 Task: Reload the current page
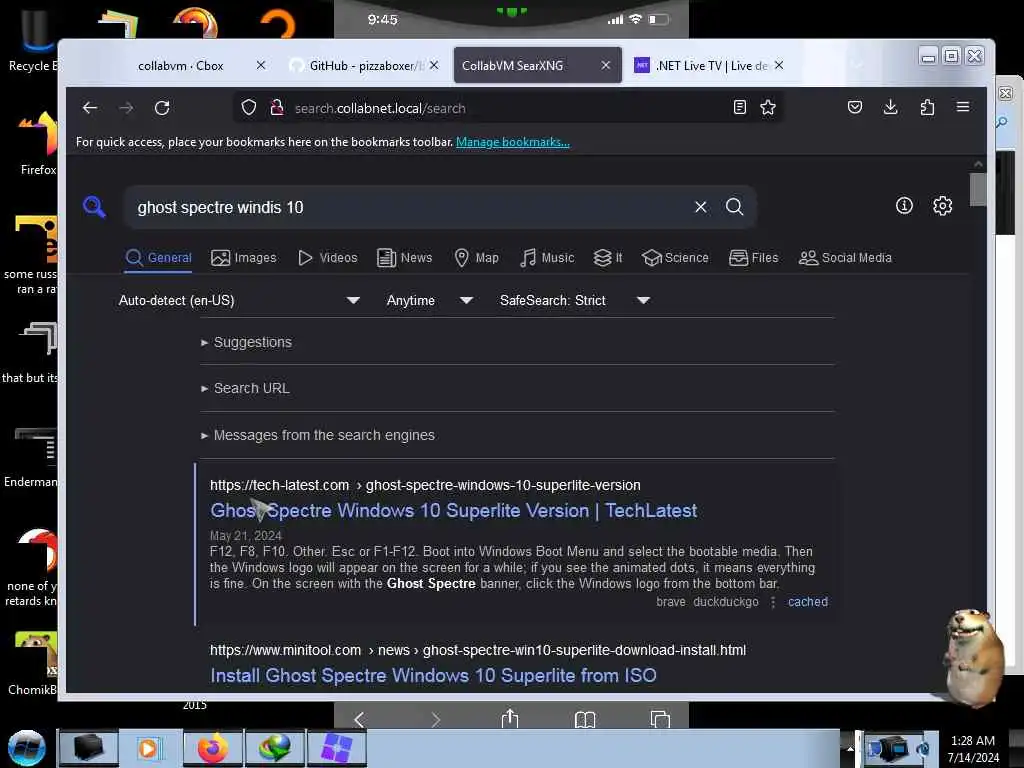tap(162, 108)
